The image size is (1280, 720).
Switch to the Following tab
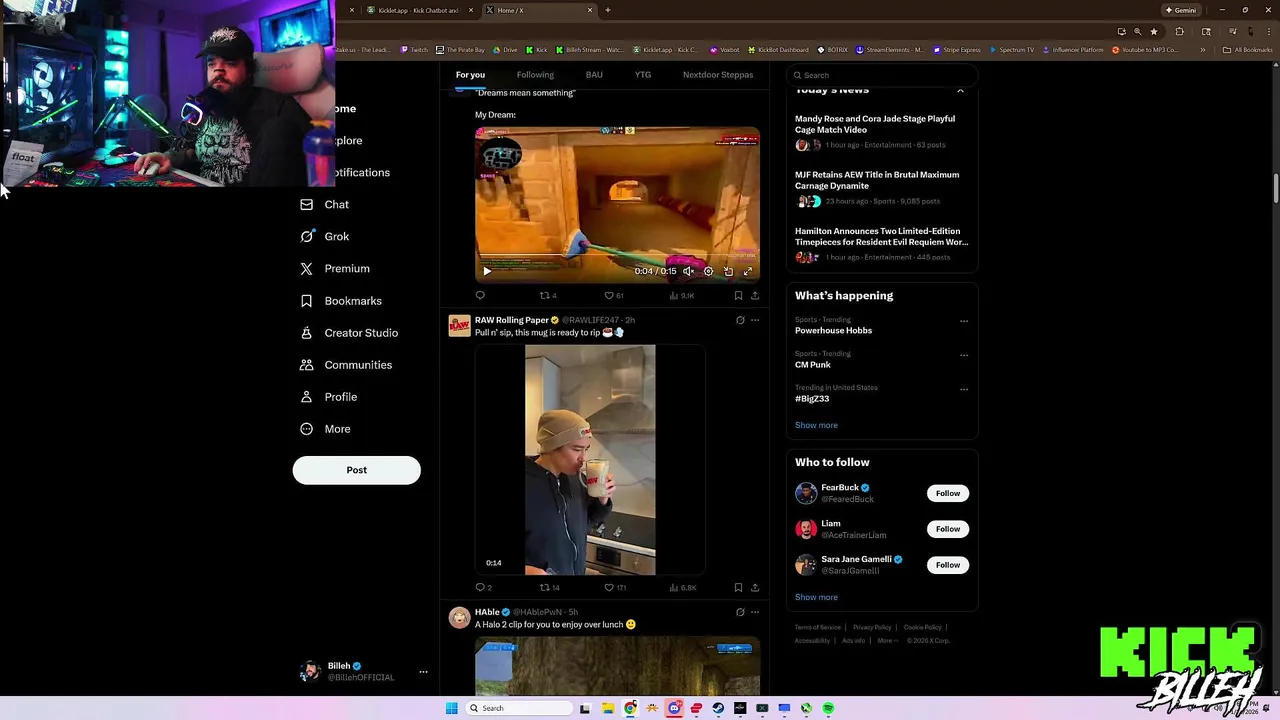click(x=535, y=75)
